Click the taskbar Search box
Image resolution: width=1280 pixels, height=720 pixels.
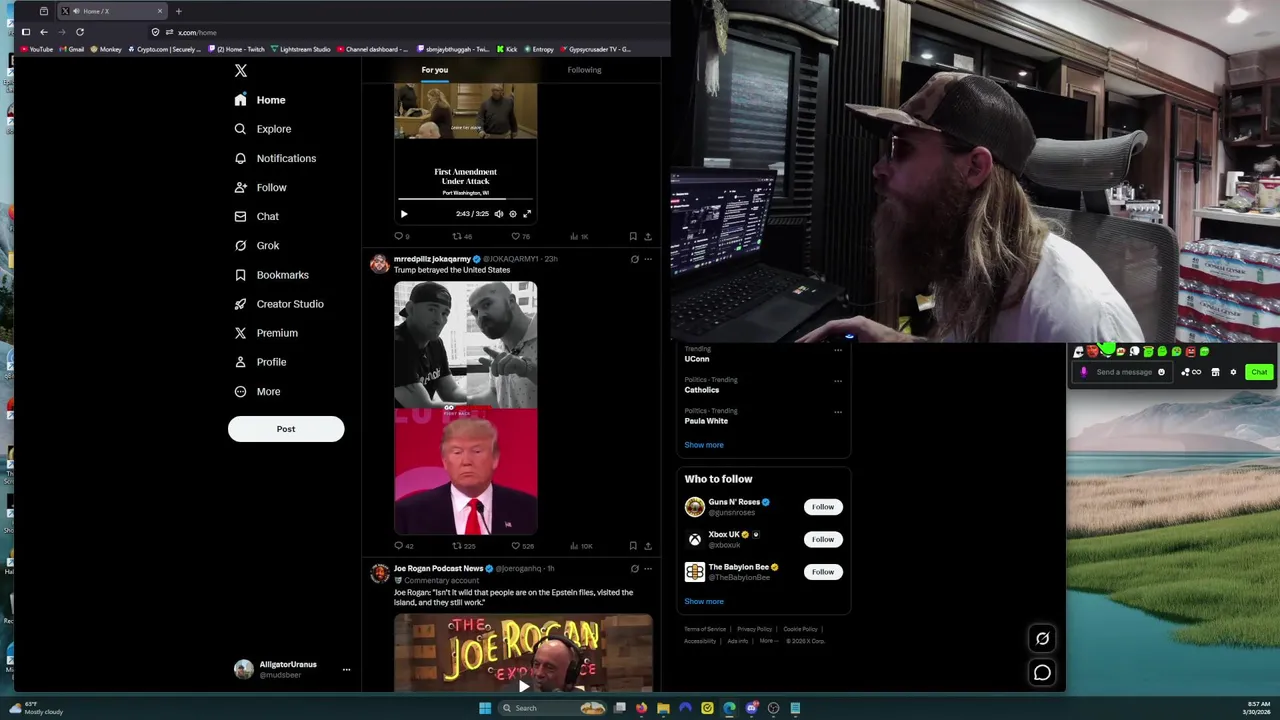pos(553,708)
